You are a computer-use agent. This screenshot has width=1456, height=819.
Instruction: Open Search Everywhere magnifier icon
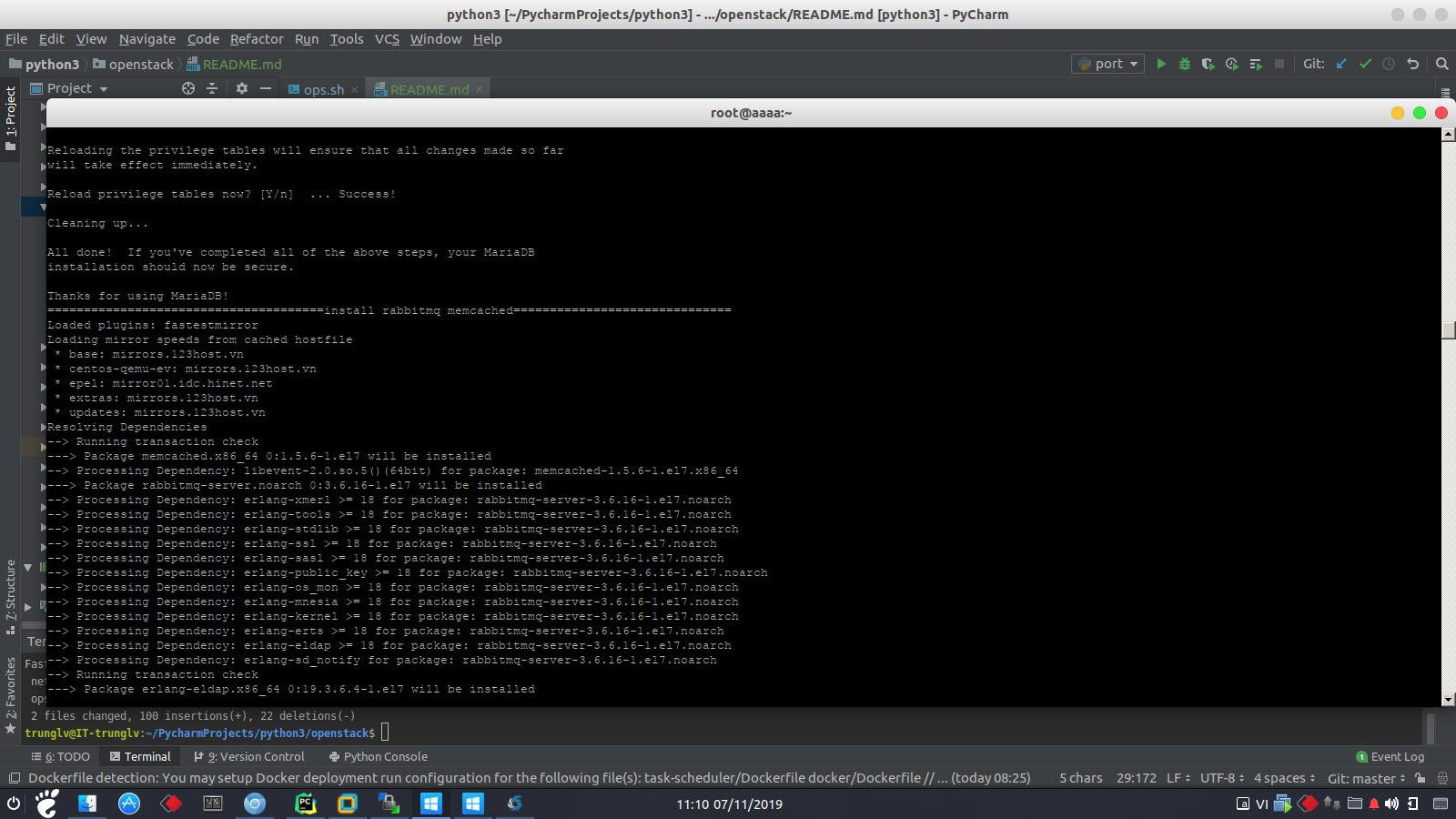tap(1441, 64)
